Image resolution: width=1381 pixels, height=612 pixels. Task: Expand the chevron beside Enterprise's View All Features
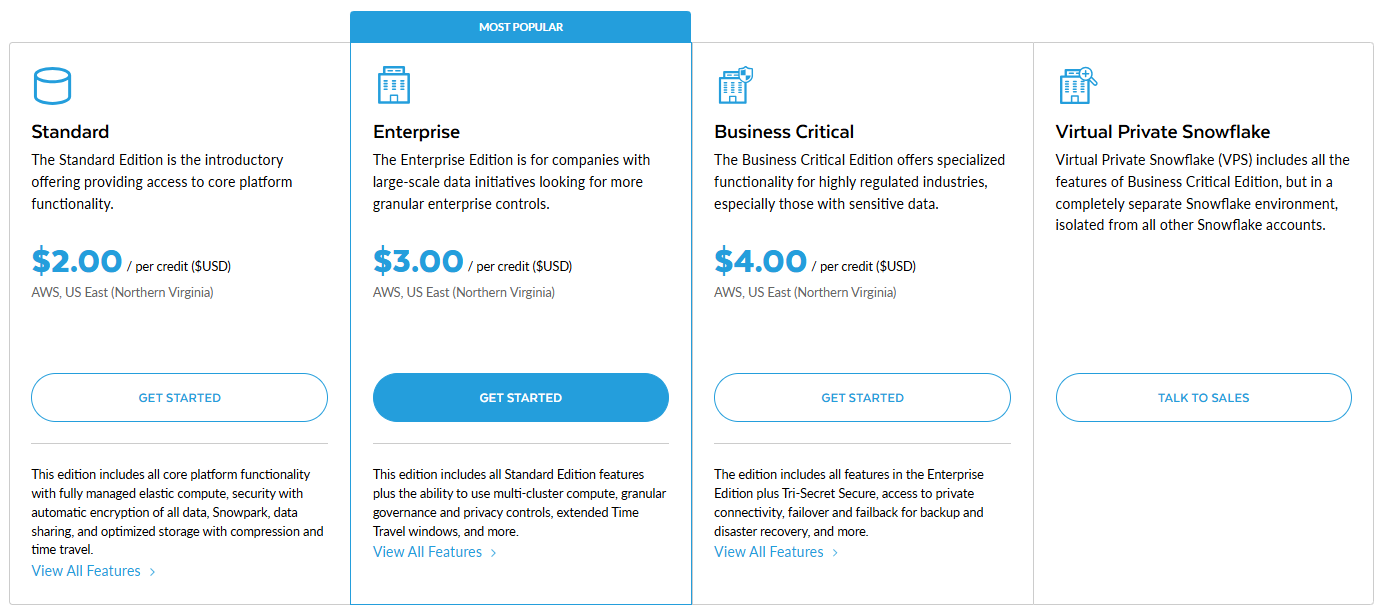pyautogui.click(x=494, y=552)
